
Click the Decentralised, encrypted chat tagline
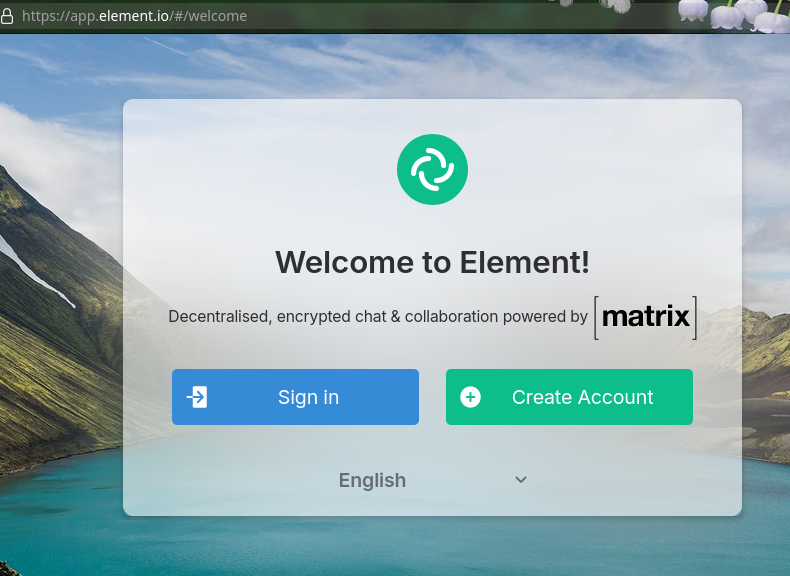[378, 316]
